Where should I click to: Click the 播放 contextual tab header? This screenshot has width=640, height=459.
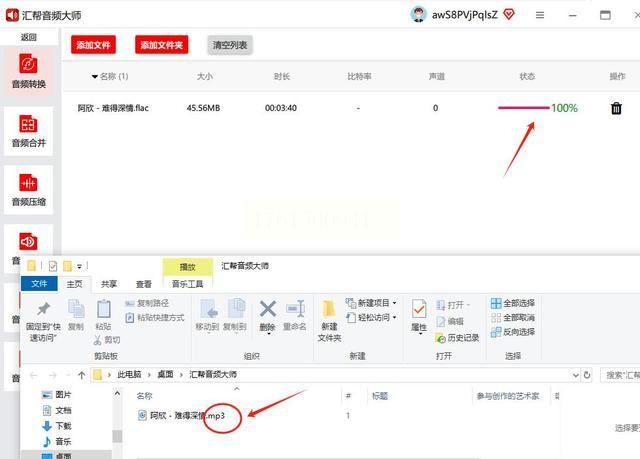pos(187,267)
